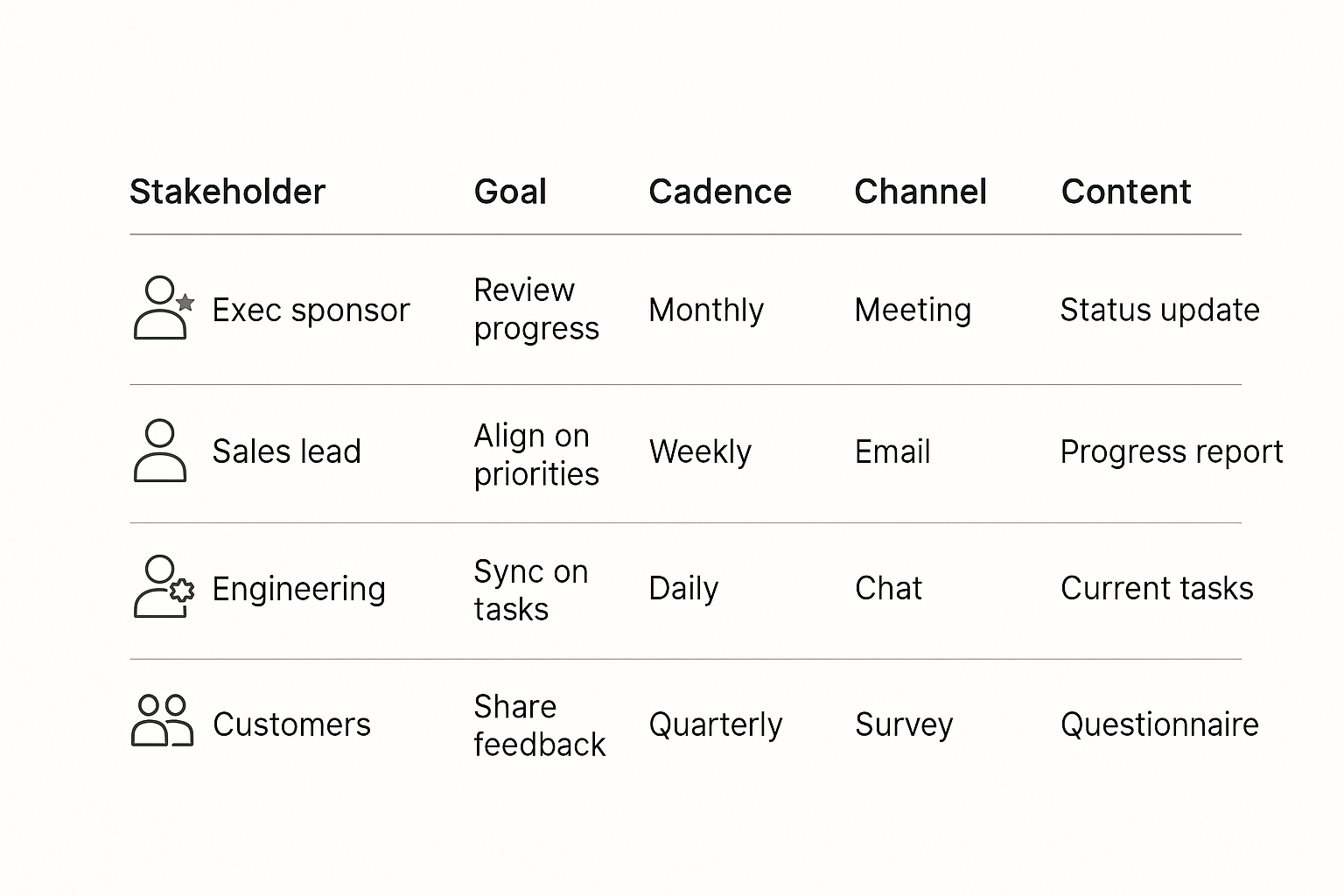Click the Customers group icon
The image size is (1344, 896).
(162, 721)
